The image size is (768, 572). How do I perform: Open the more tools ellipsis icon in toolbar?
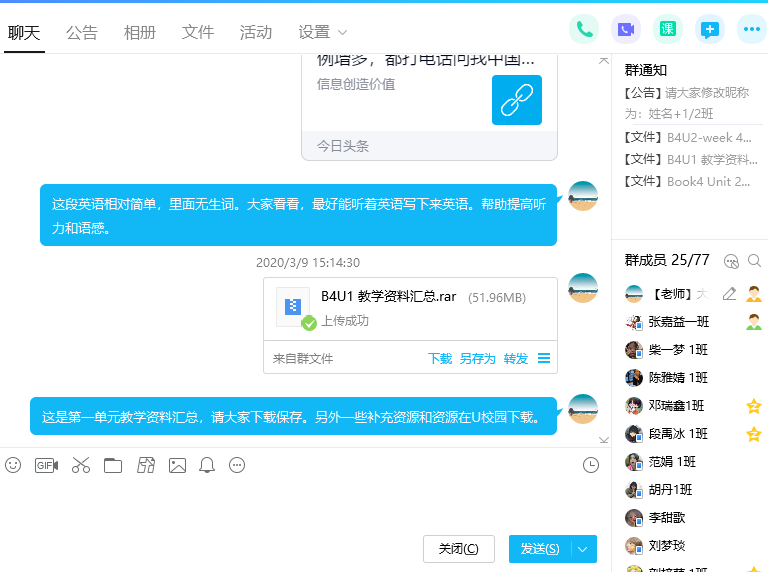pos(237,465)
